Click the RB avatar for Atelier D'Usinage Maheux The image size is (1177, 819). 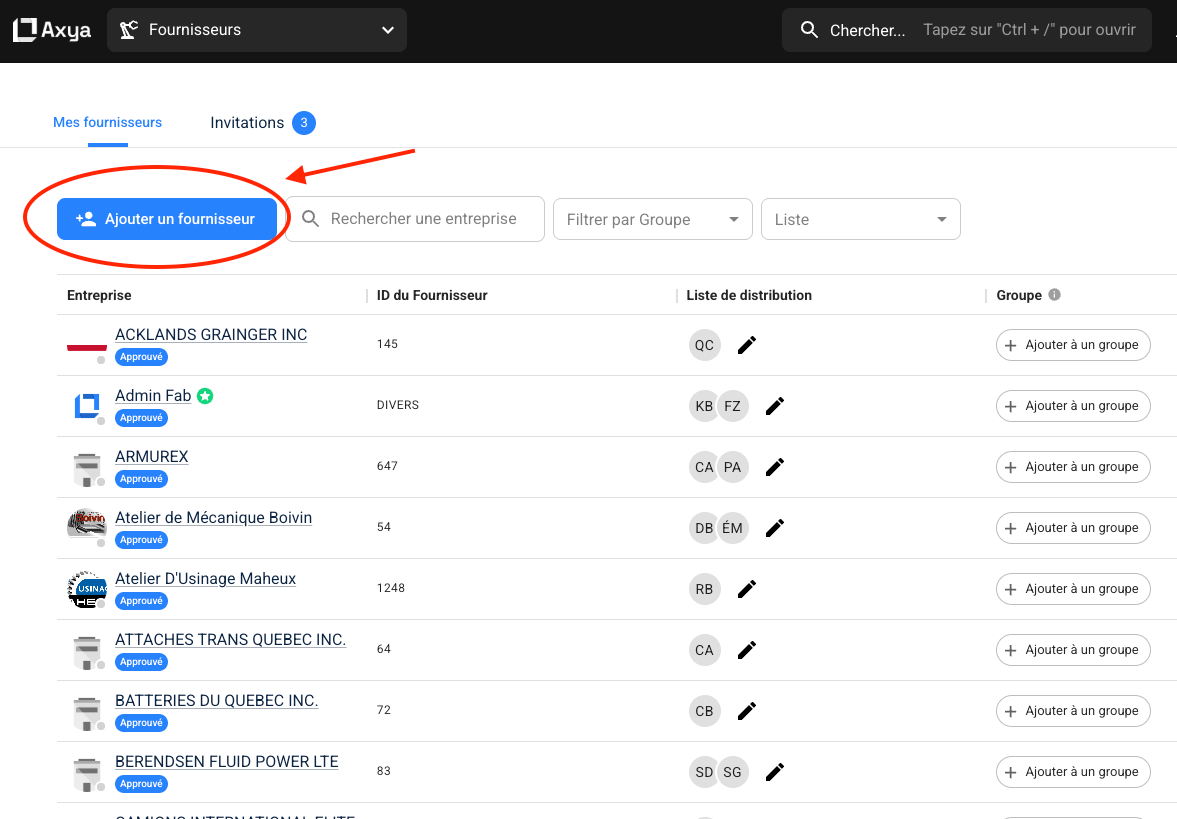(704, 589)
